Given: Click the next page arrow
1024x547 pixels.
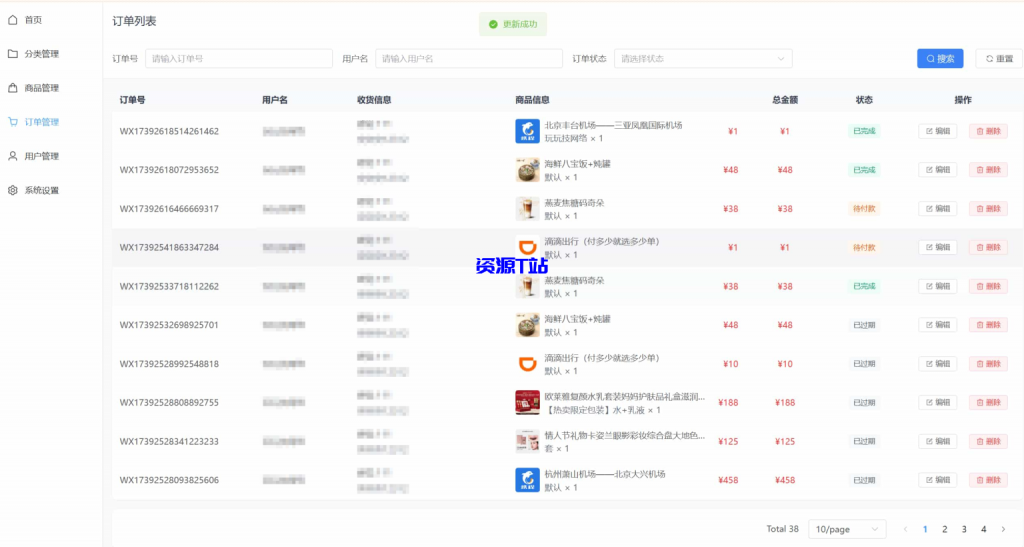Looking at the screenshot, I should (1003, 529).
